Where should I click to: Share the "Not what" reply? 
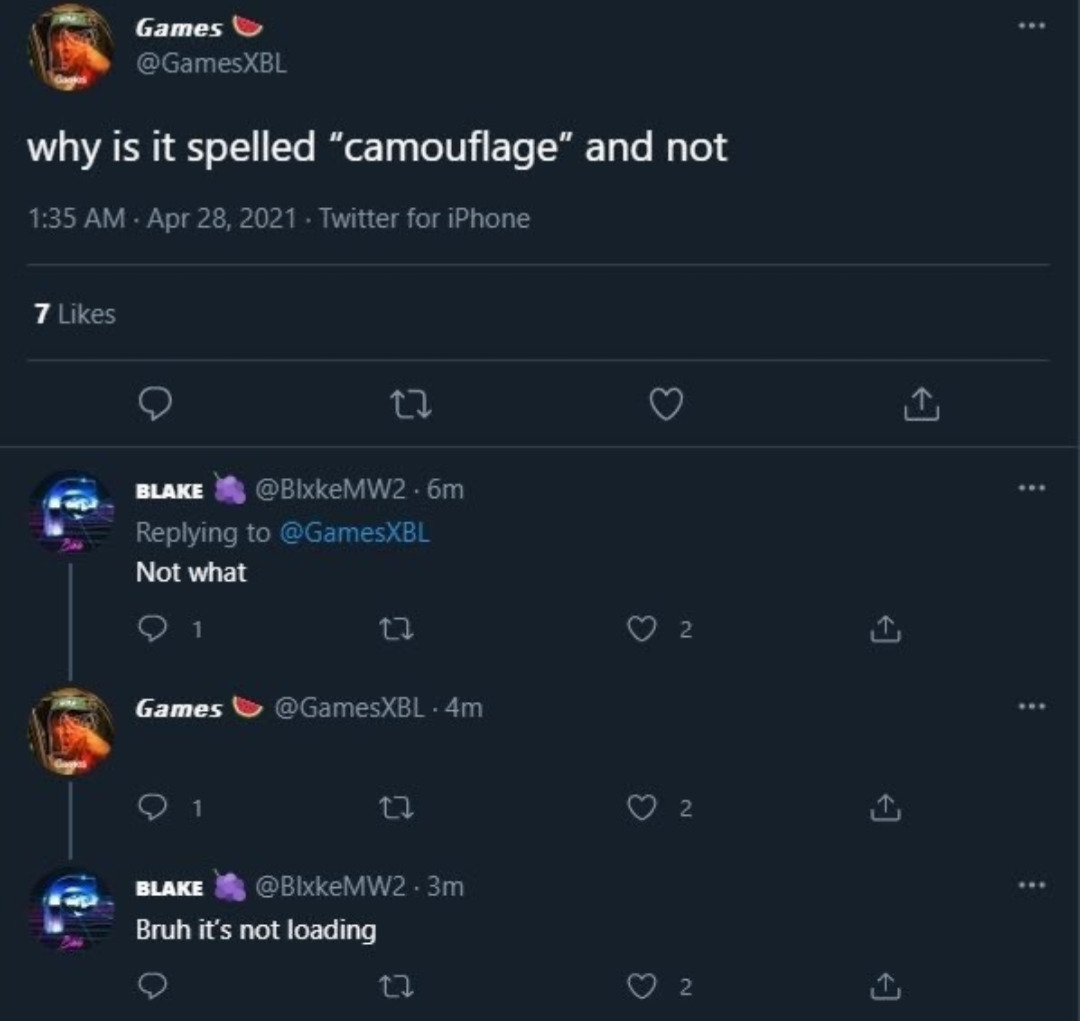887,629
